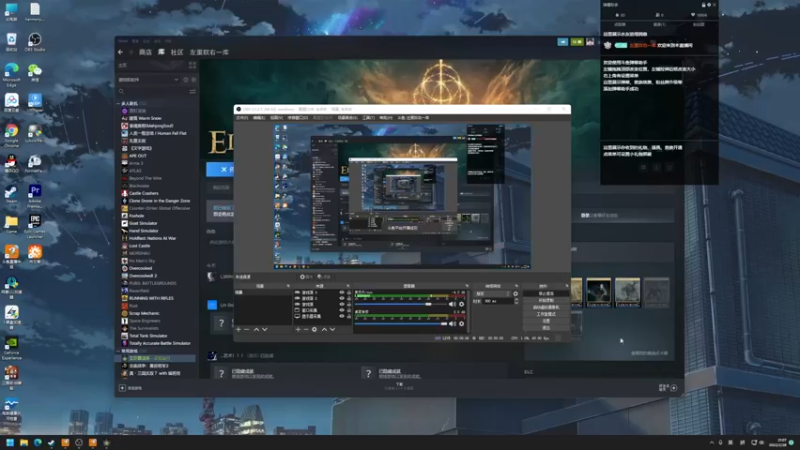Image resolution: width=800 pixels, height=450 pixels.
Task: Remove the scene with OBS scenes minus
Action: tap(247, 330)
